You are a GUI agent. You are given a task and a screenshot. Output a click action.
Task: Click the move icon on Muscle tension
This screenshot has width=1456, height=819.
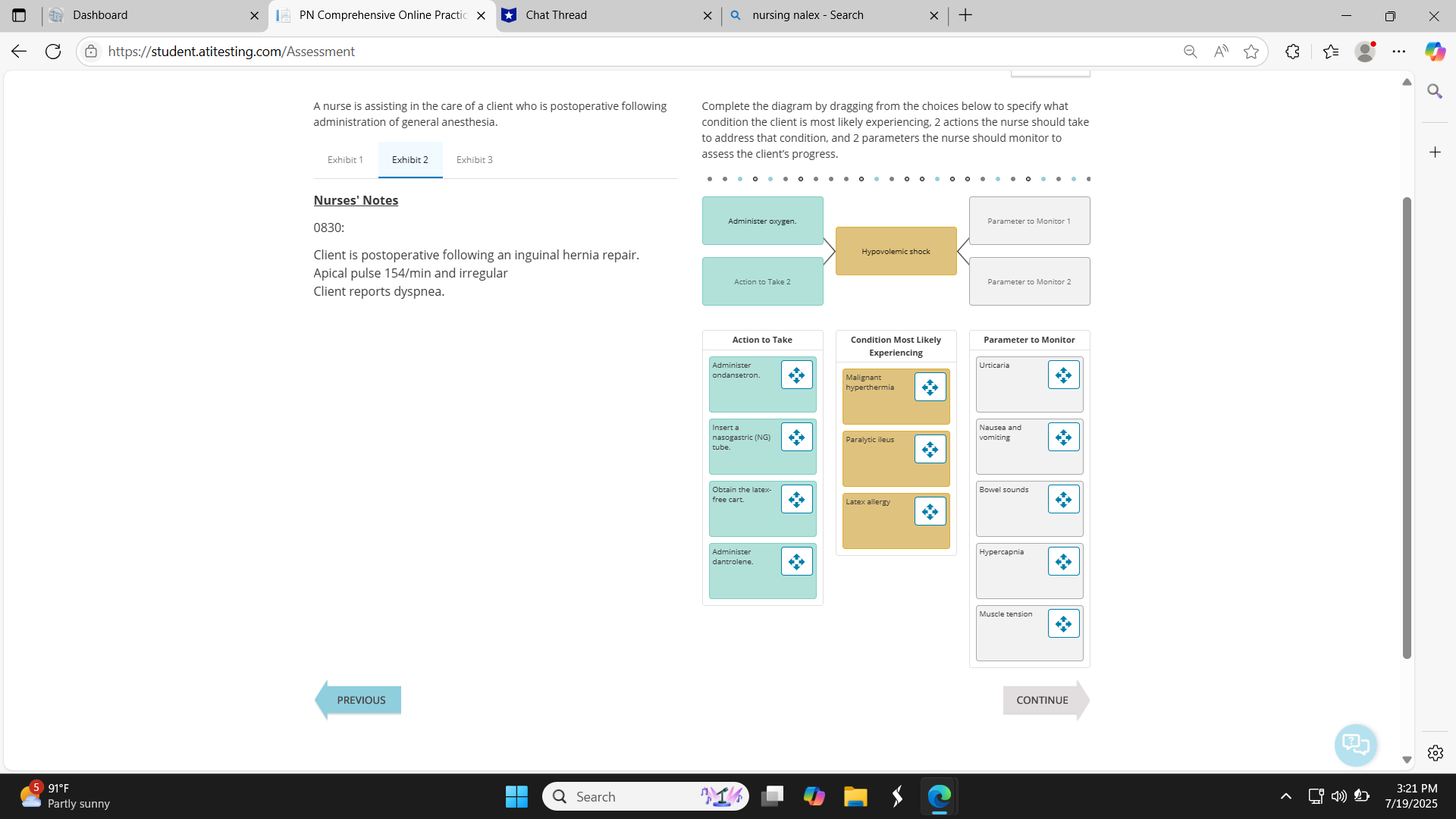pos(1063,623)
